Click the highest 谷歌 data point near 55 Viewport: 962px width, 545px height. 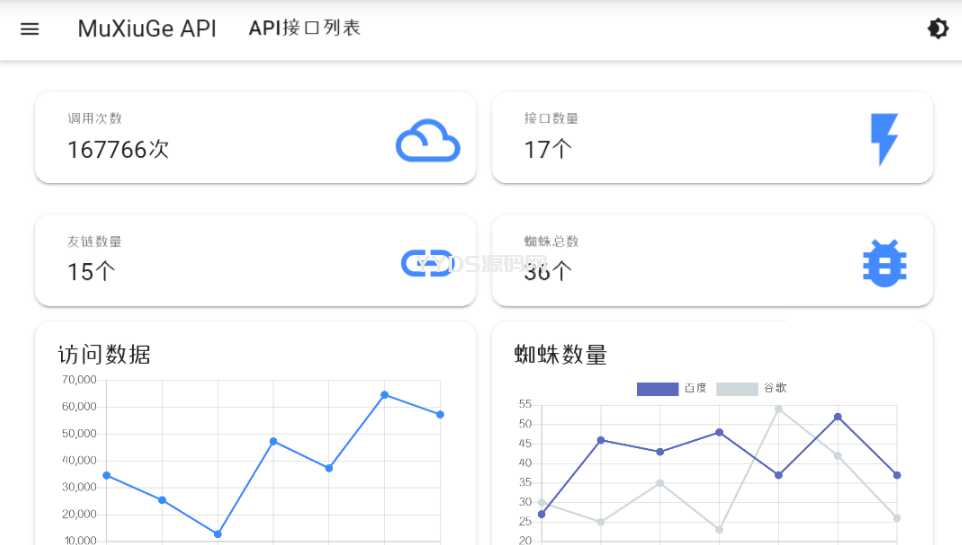pos(778,409)
